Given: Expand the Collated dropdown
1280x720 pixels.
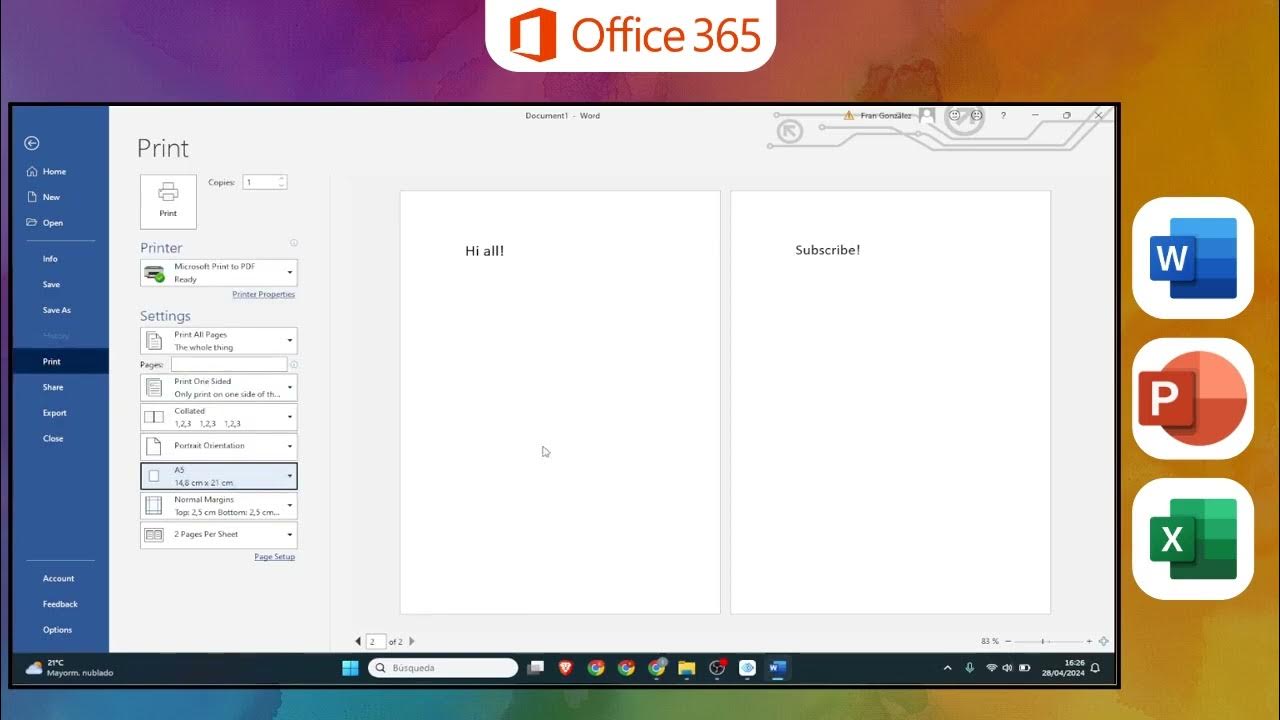Looking at the screenshot, I should click(219, 417).
